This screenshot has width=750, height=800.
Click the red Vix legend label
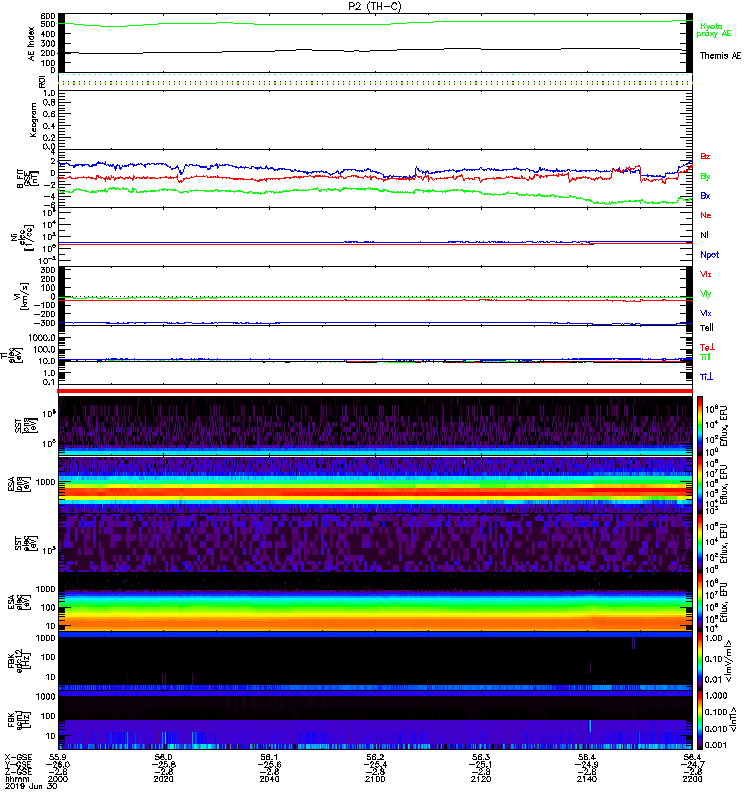pyautogui.click(x=706, y=274)
